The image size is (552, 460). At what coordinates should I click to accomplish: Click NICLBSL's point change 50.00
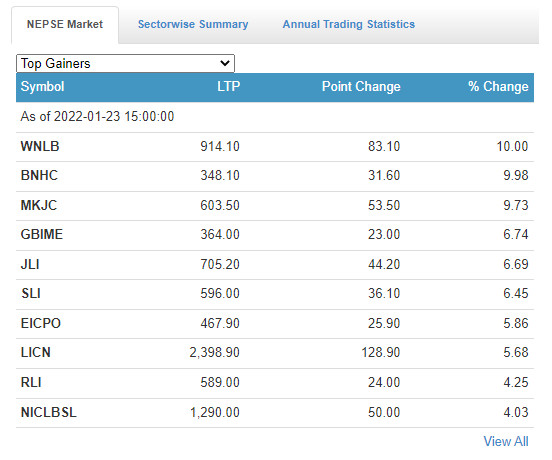[x=384, y=412]
